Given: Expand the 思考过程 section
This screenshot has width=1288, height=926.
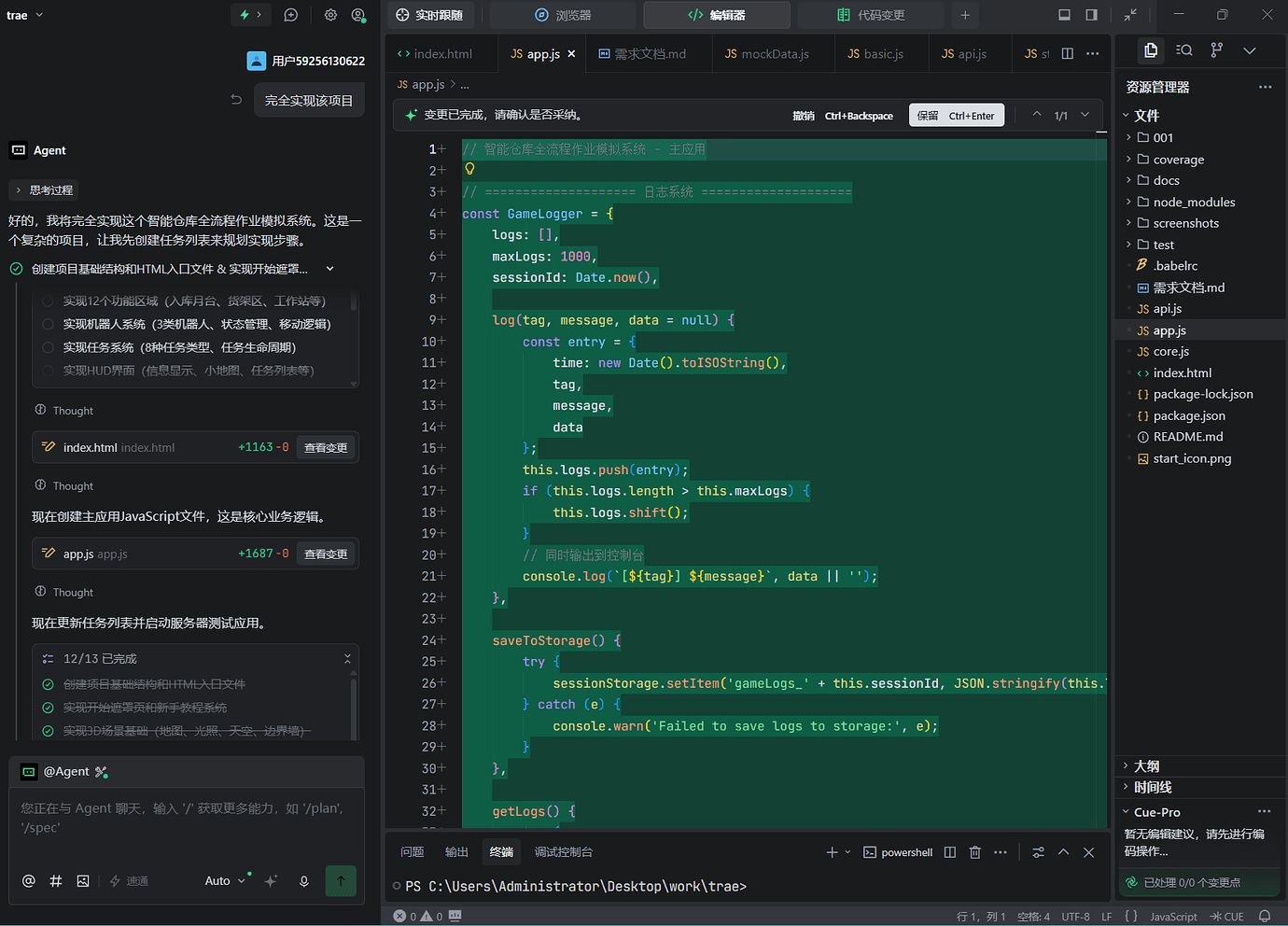Looking at the screenshot, I should click(44, 189).
